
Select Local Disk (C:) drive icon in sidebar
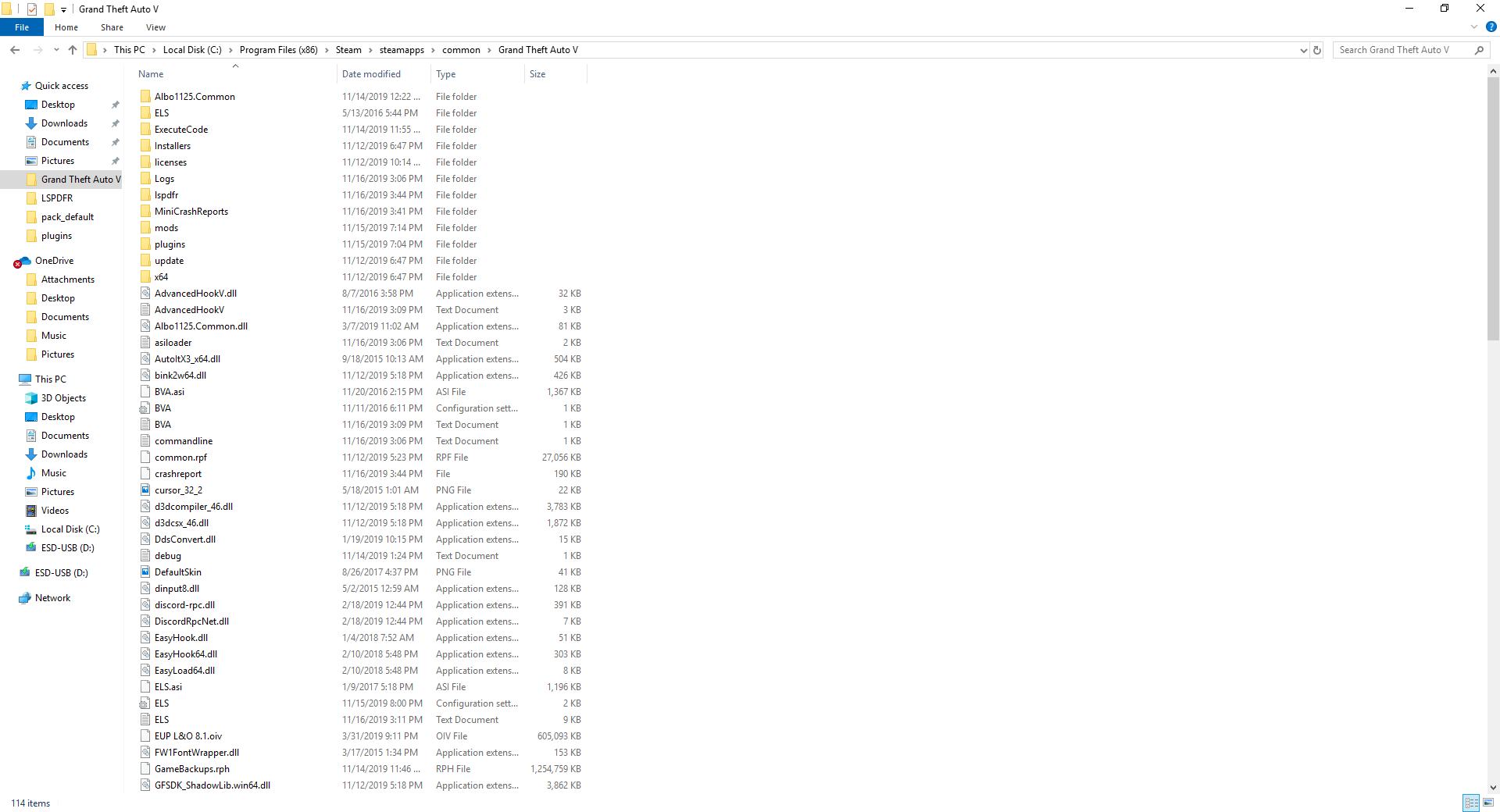[x=31, y=529]
